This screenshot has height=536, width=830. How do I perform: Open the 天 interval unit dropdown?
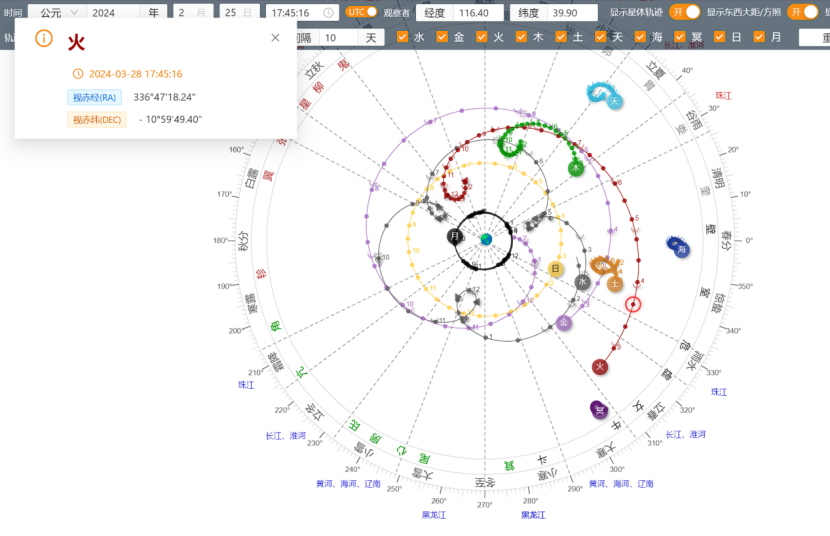coord(370,37)
